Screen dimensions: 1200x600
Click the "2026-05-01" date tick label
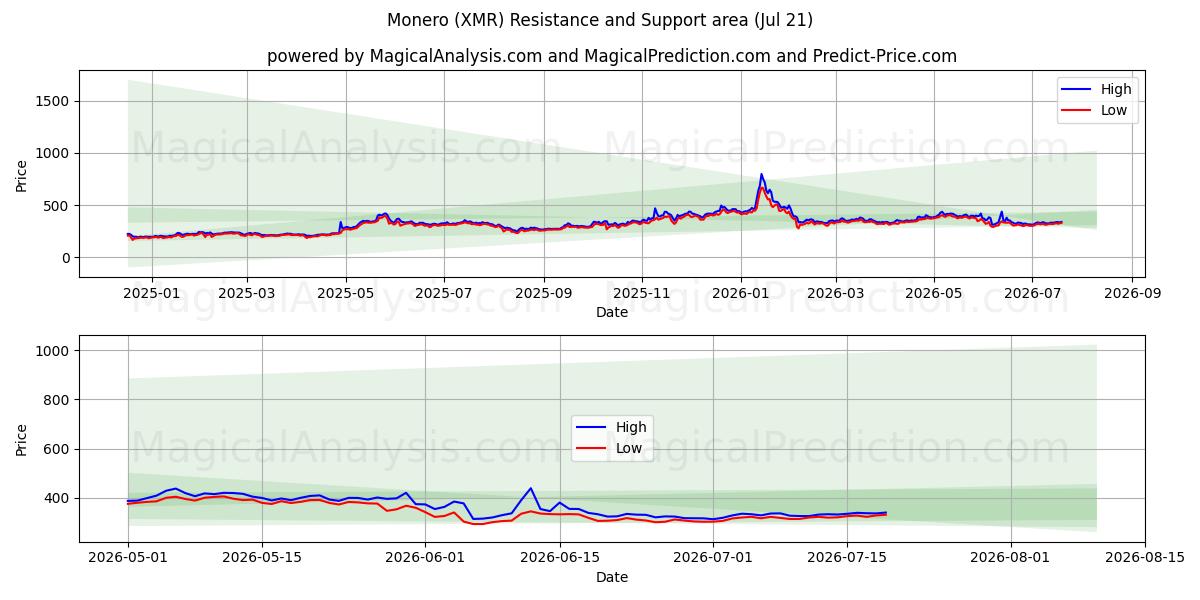coord(128,558)
